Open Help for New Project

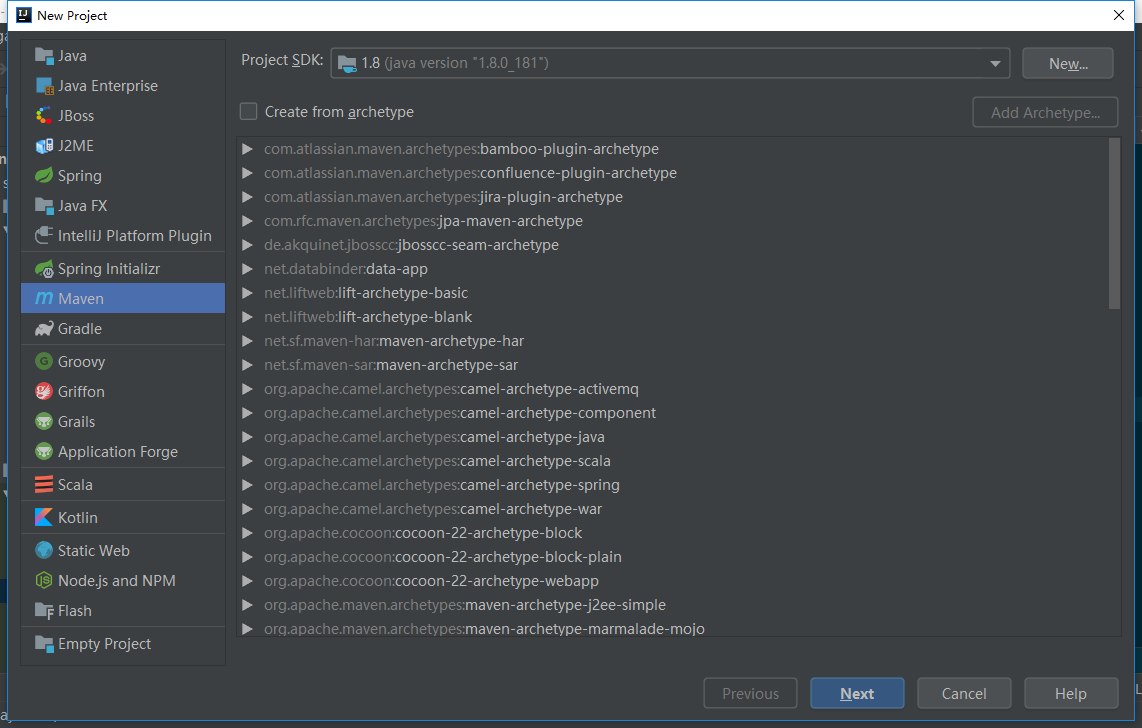1071,693
